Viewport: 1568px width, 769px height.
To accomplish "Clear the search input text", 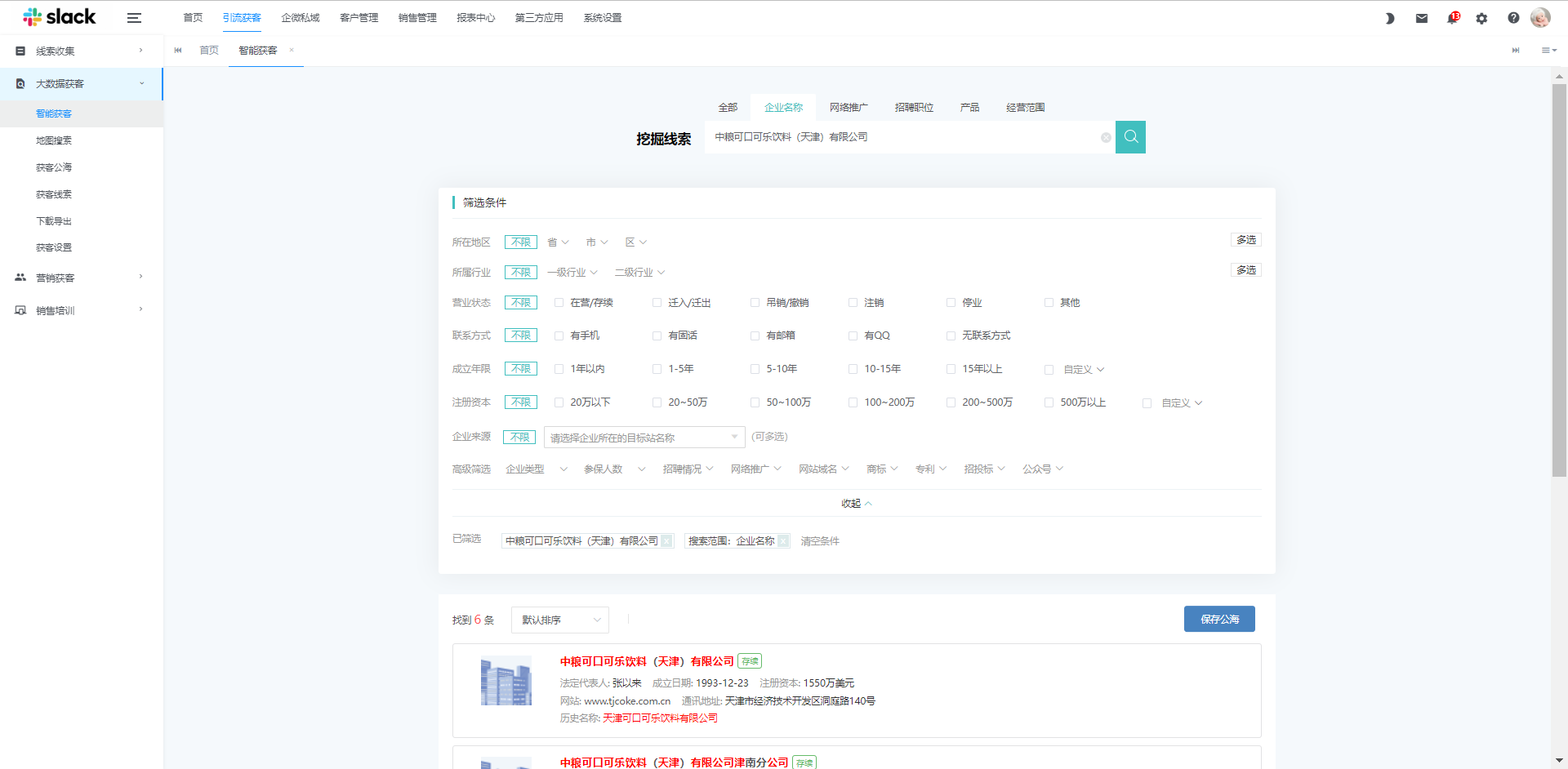I will (1106, 137).
